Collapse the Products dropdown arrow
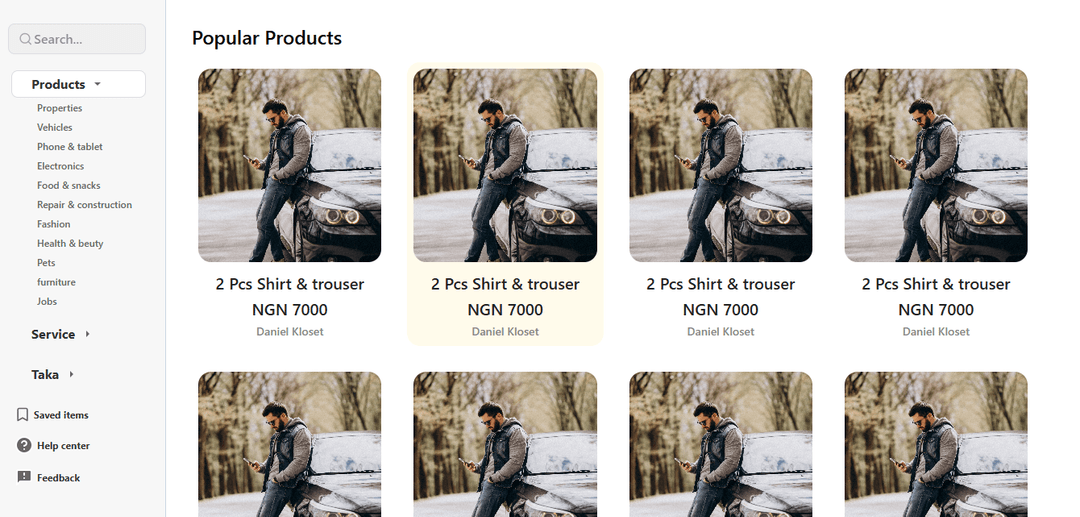This screenshot has width=1080, height=517. [97, 84]
